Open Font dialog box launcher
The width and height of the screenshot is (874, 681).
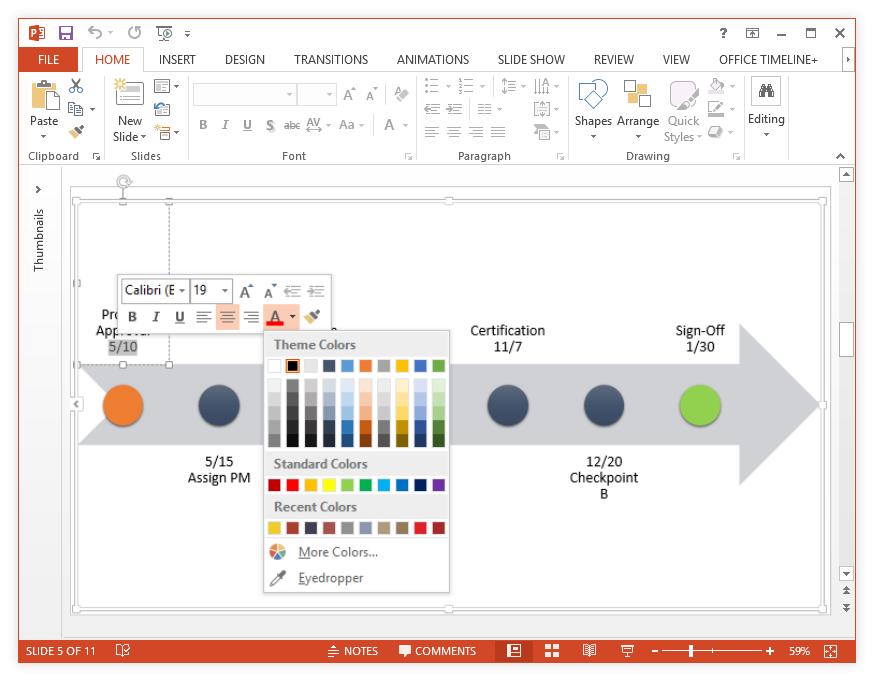[x=408, y=157]
